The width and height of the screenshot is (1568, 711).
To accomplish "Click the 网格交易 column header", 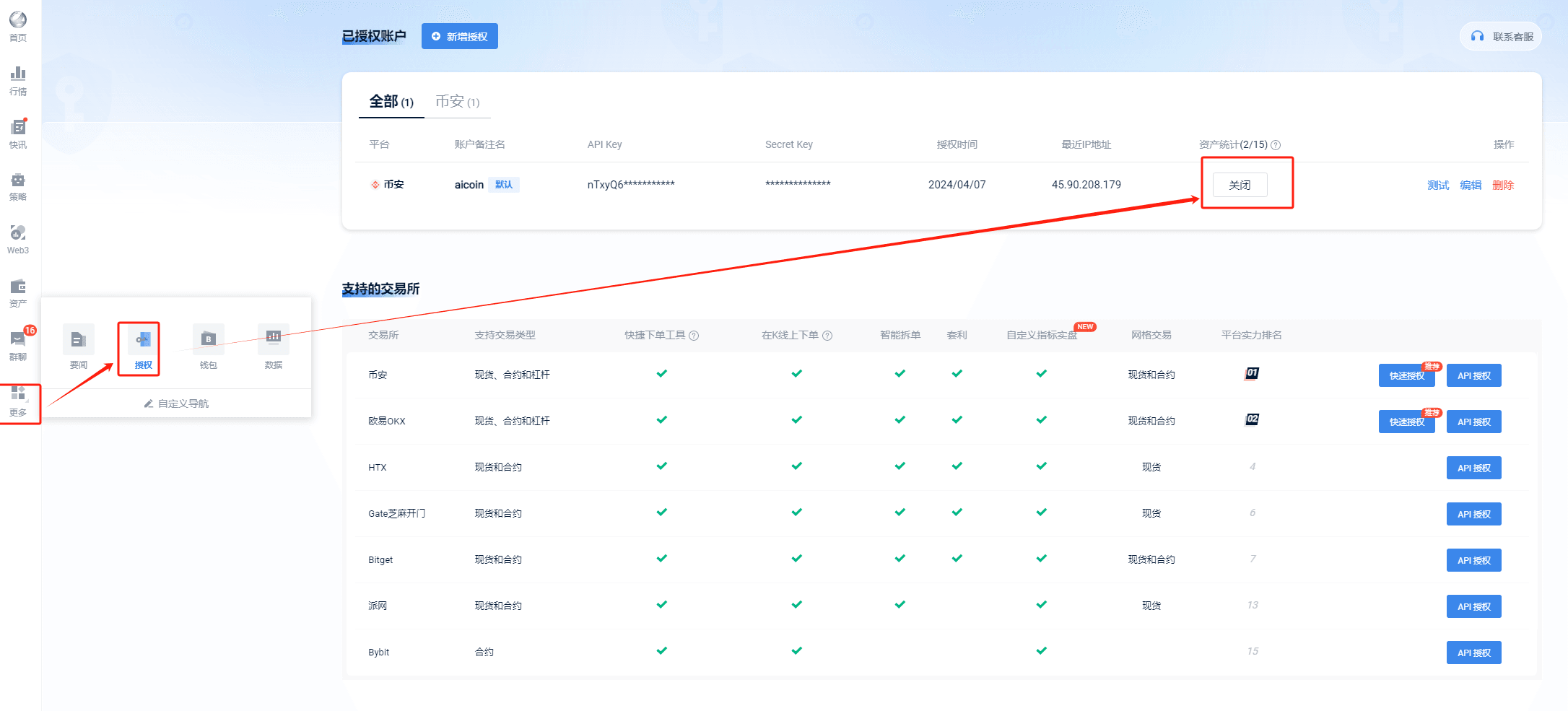I will (x=1151, y=335).
